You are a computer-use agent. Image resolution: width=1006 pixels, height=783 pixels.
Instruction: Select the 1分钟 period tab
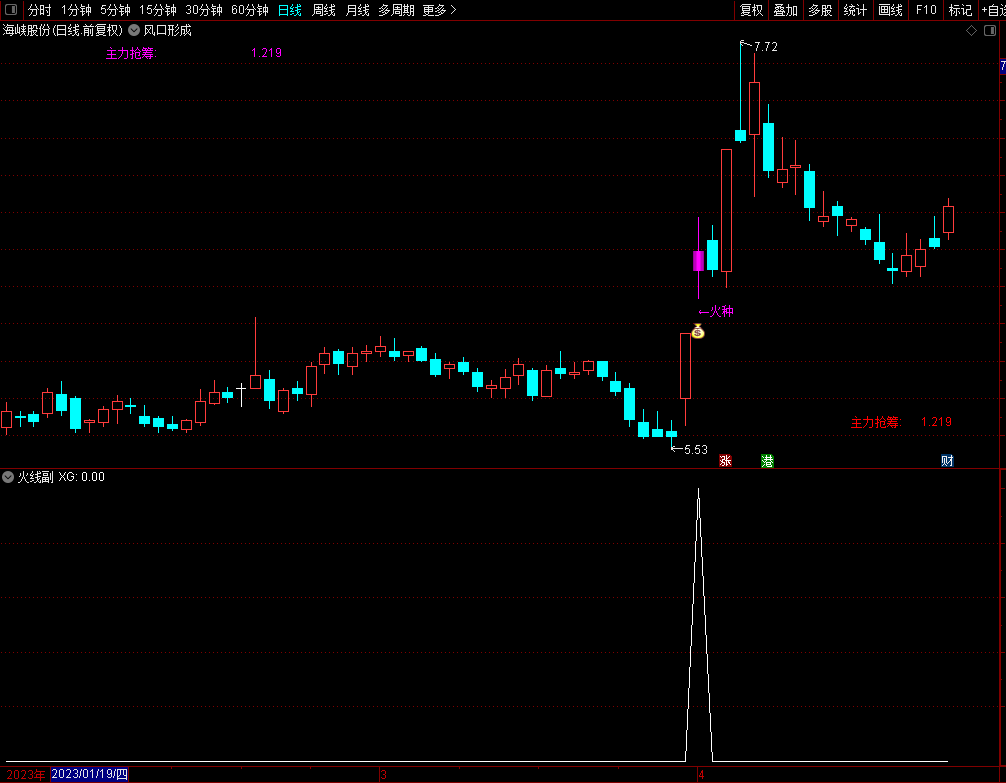[x=76, y=10]
